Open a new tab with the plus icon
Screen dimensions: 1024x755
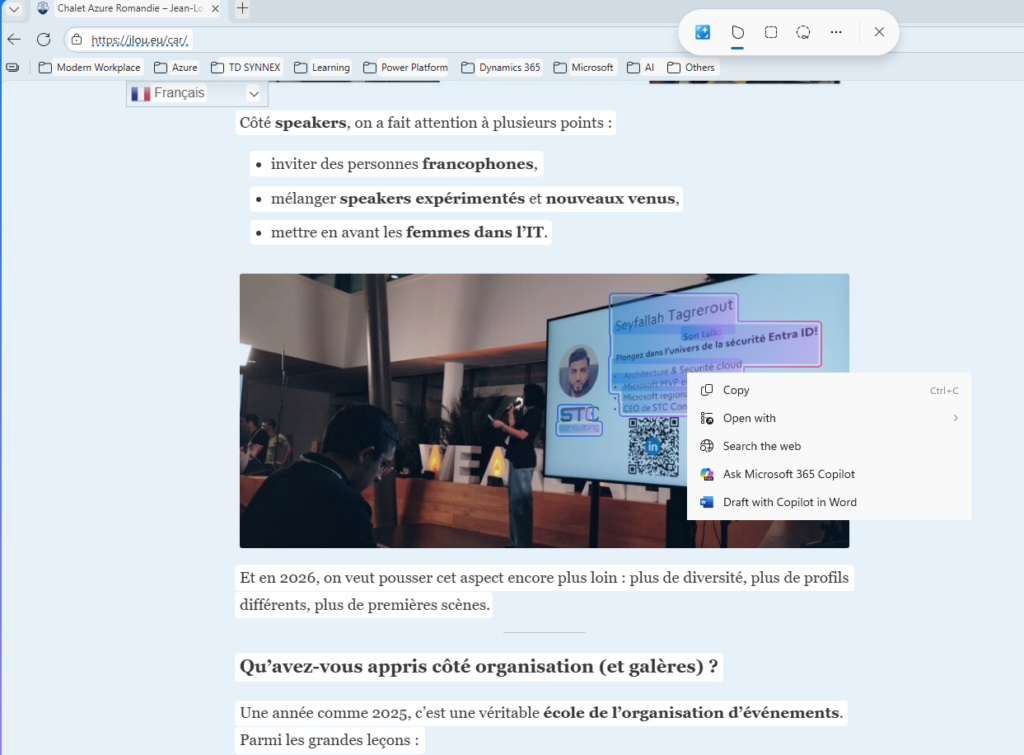click(242, 9)
